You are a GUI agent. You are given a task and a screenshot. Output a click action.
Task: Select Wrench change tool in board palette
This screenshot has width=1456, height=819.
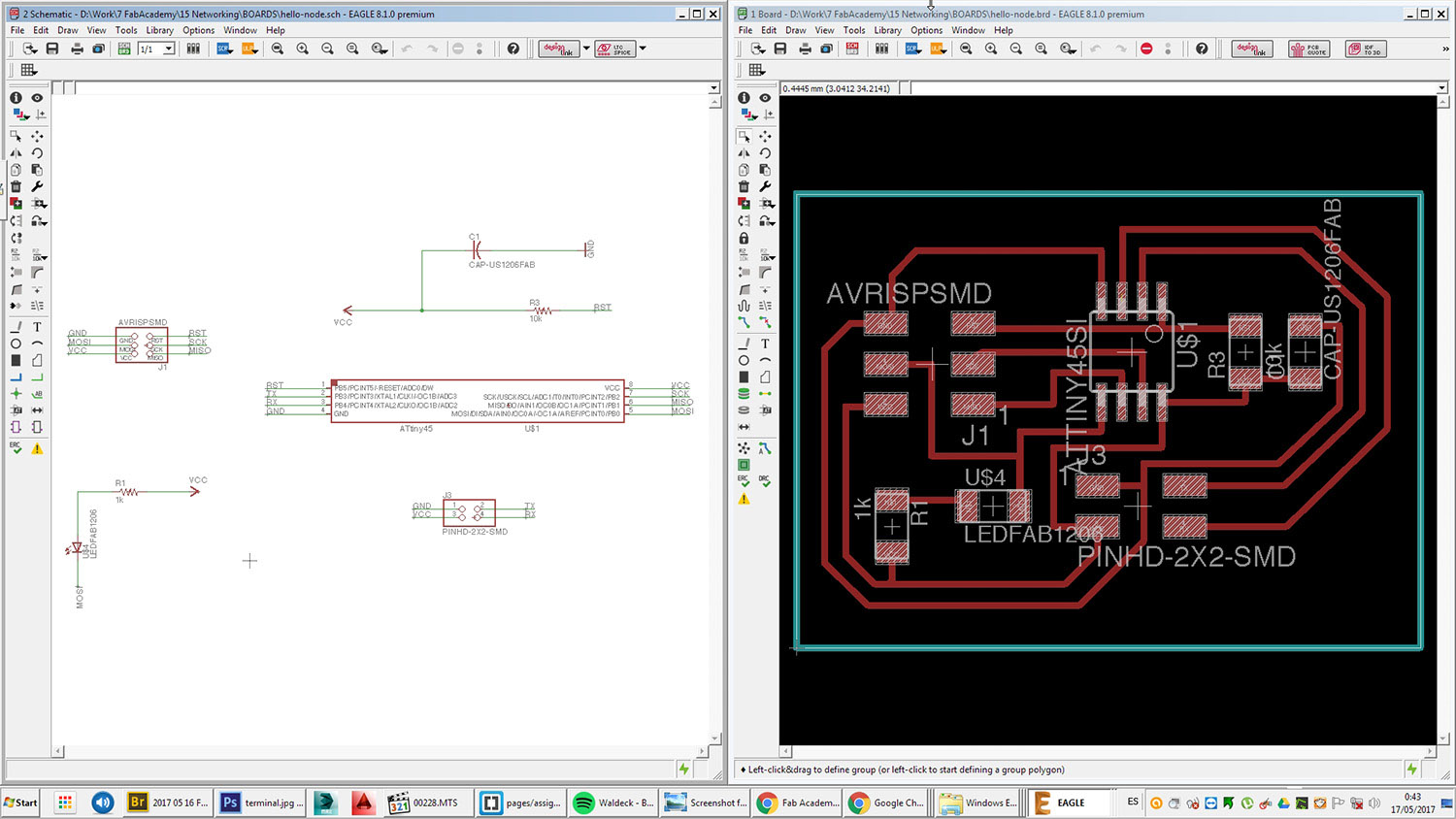coord(765,186)
